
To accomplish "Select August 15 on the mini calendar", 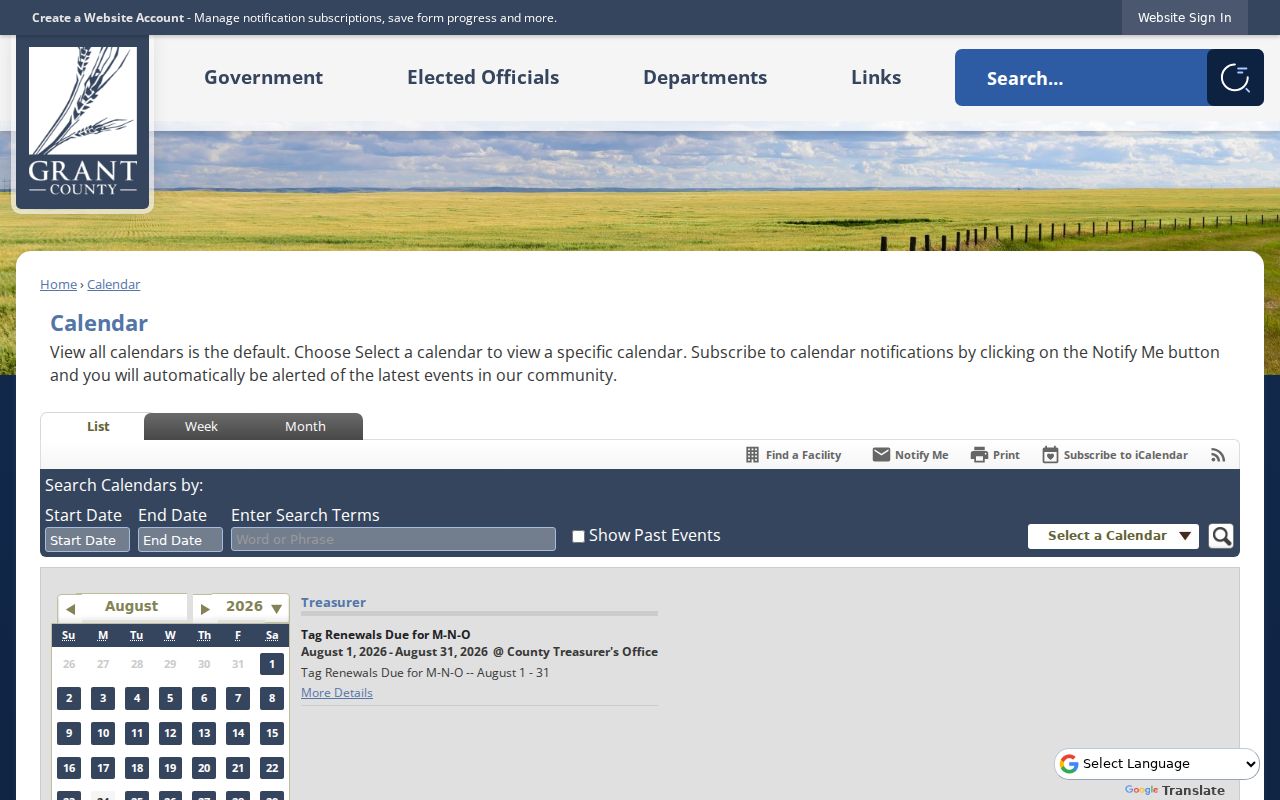I will [272, 733].
